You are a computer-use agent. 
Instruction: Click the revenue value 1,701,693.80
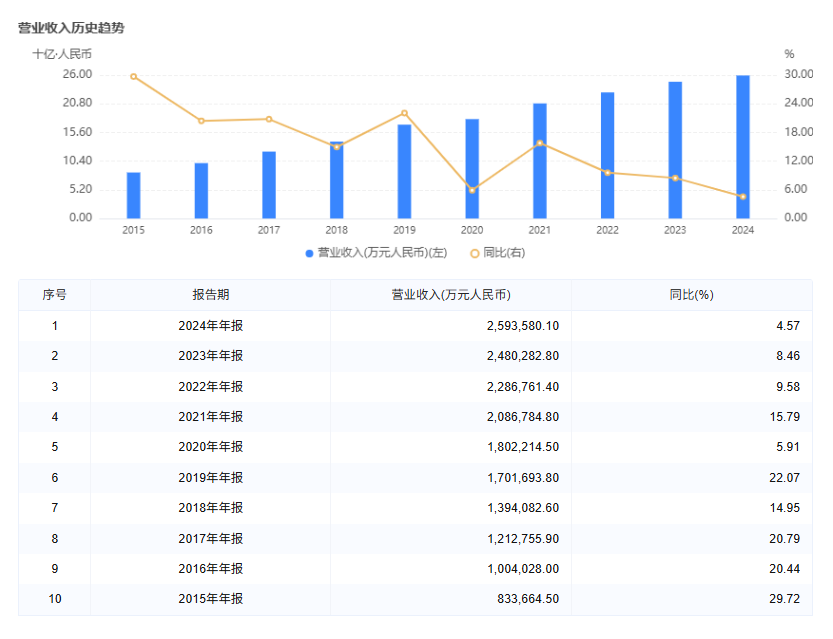point(523,478)
